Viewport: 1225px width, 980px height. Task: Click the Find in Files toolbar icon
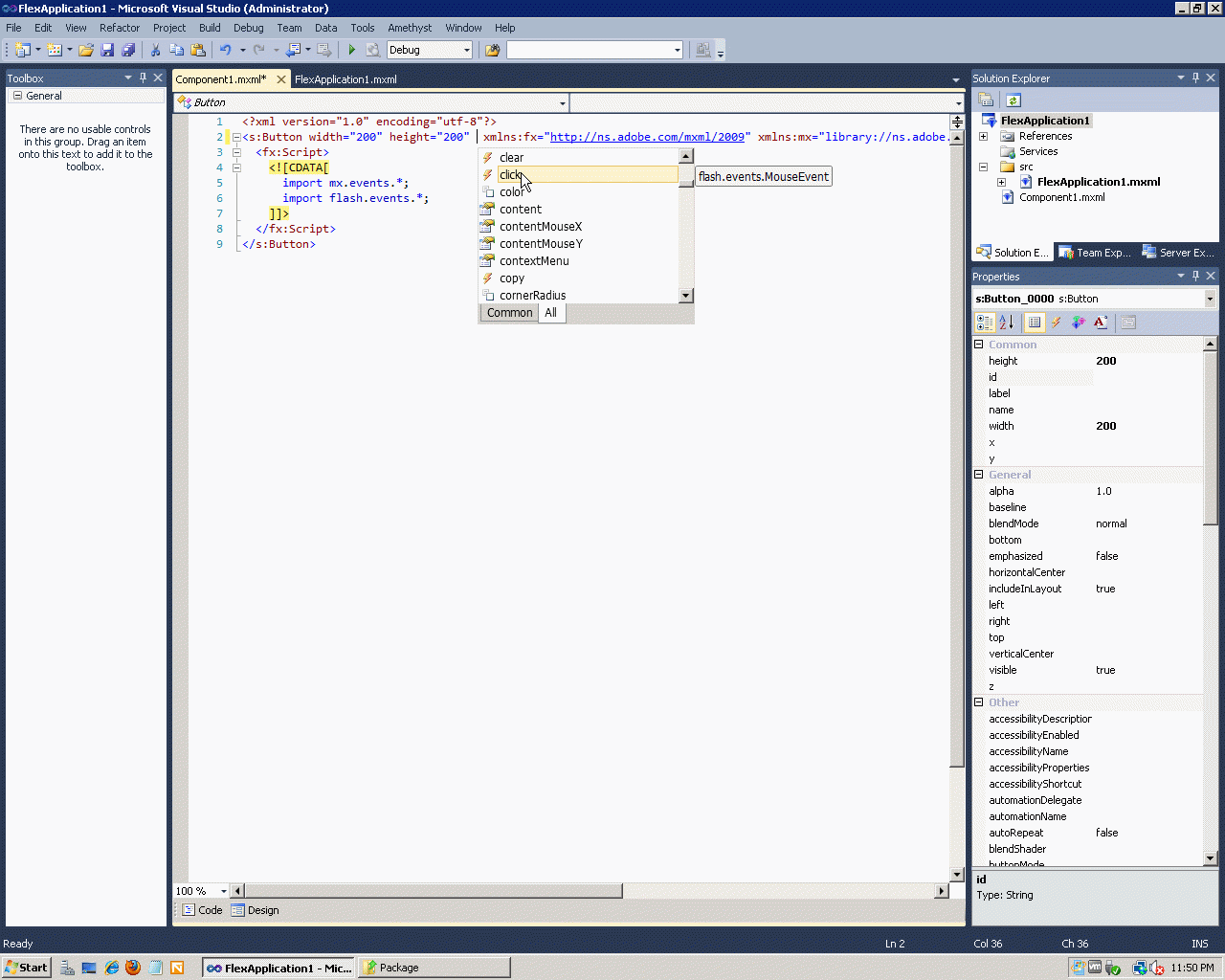pyautogui.click(x=493, y=50)
